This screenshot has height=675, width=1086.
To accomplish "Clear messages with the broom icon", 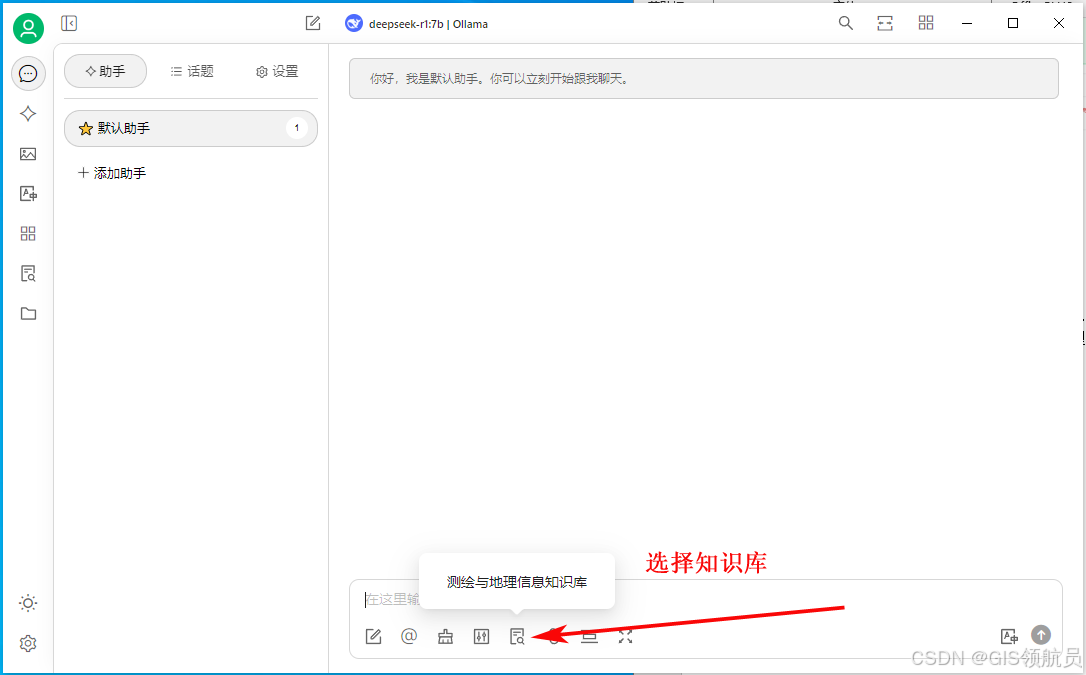I will click(445, 636).
